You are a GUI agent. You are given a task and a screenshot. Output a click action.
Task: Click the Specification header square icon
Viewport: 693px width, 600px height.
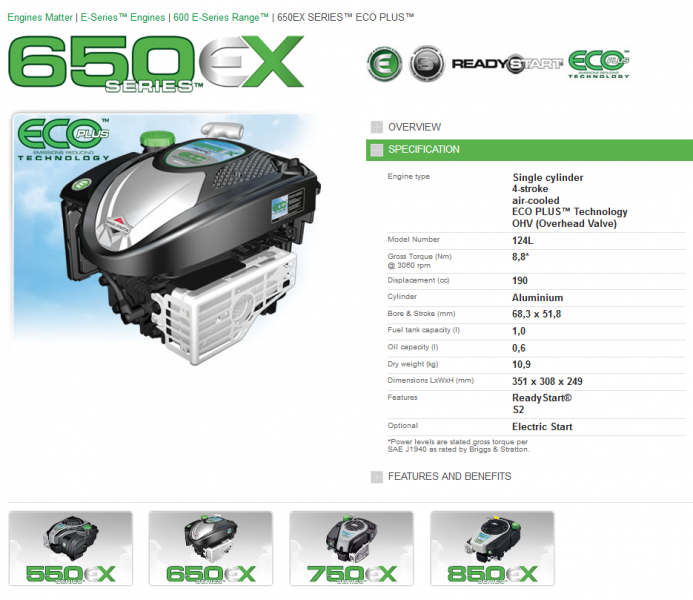coord(377,150)
